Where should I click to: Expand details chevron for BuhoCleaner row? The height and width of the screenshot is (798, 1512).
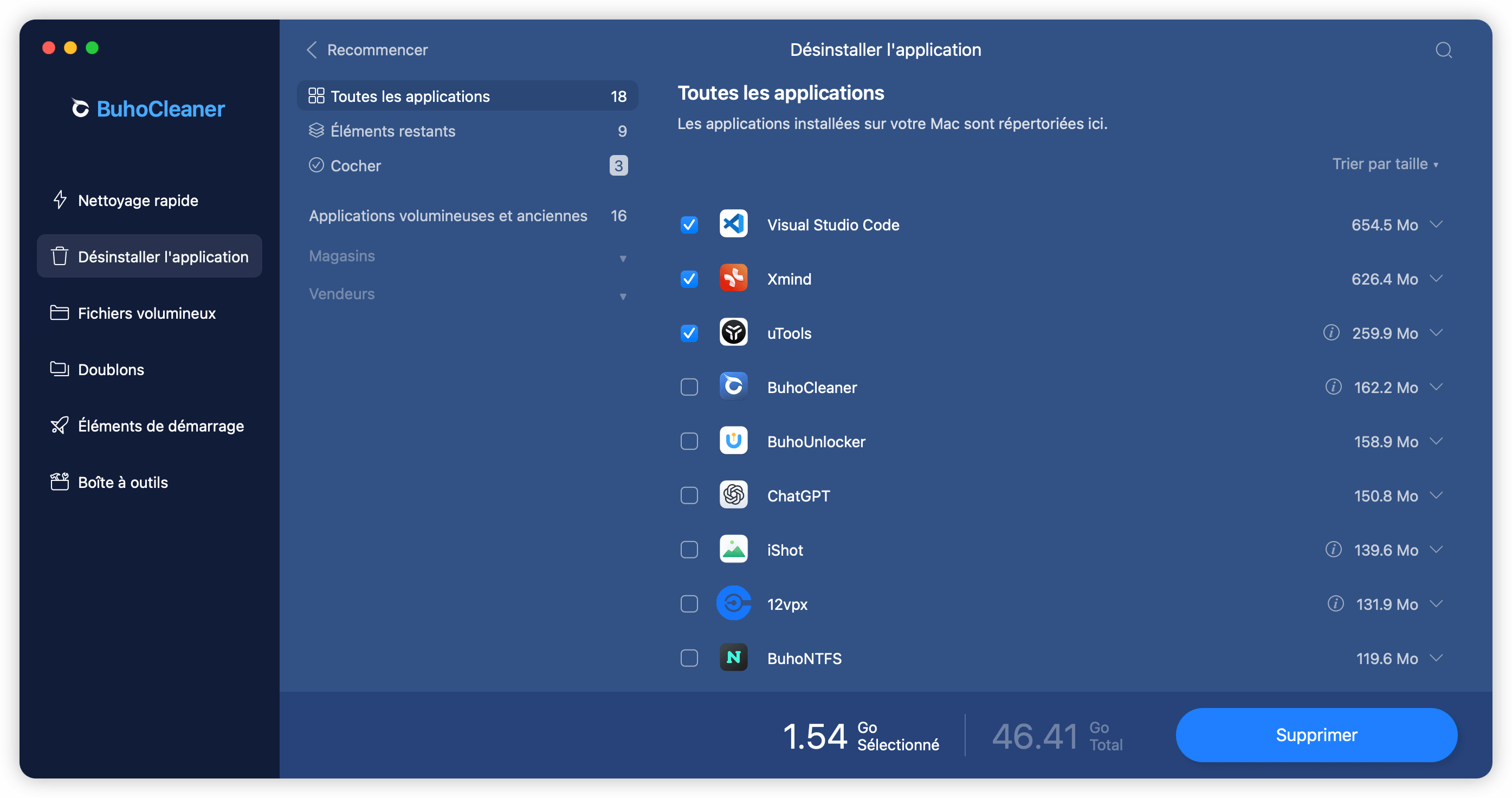pos(1436,387)
